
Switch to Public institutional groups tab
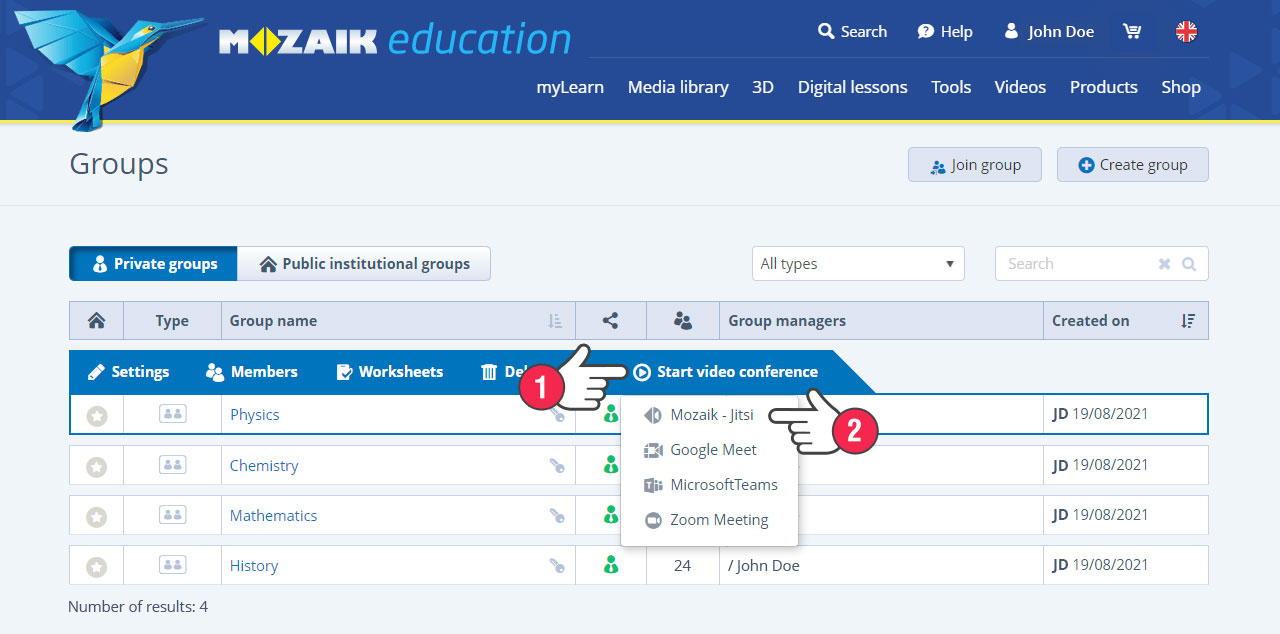click(x=364, y=264)
